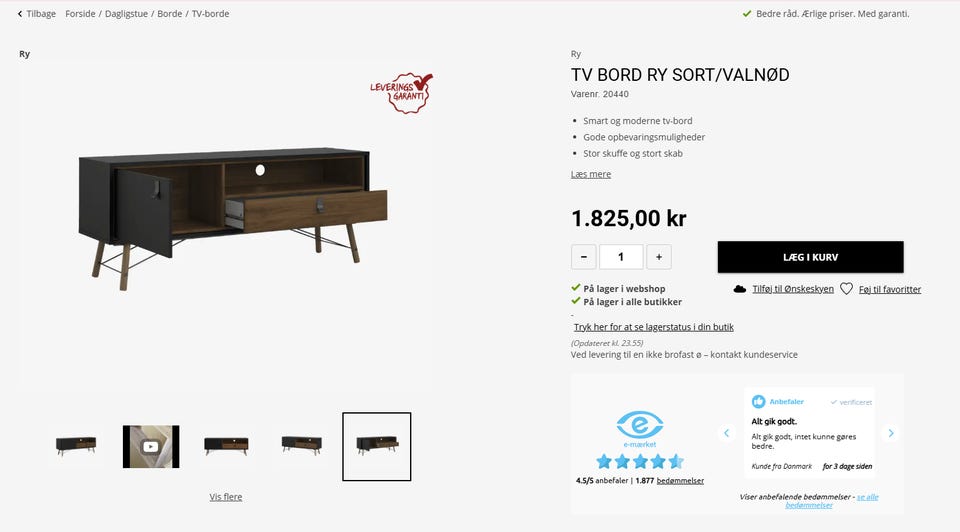Image resolution: width=960 pixels, height=532 pixels.
Task: Click the e-mærket logo badge
Action: click(x=640, y=429)
